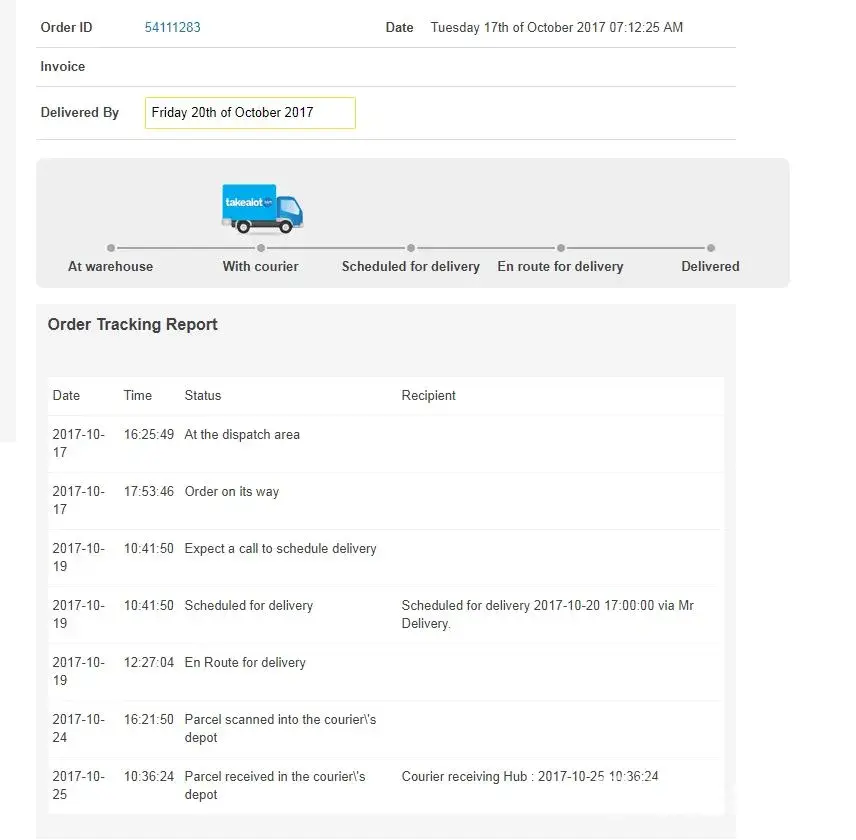The height and width of the screenshot is (840, 856).
Task: Select the Delivered progress marker
Action: coord(711,248)
